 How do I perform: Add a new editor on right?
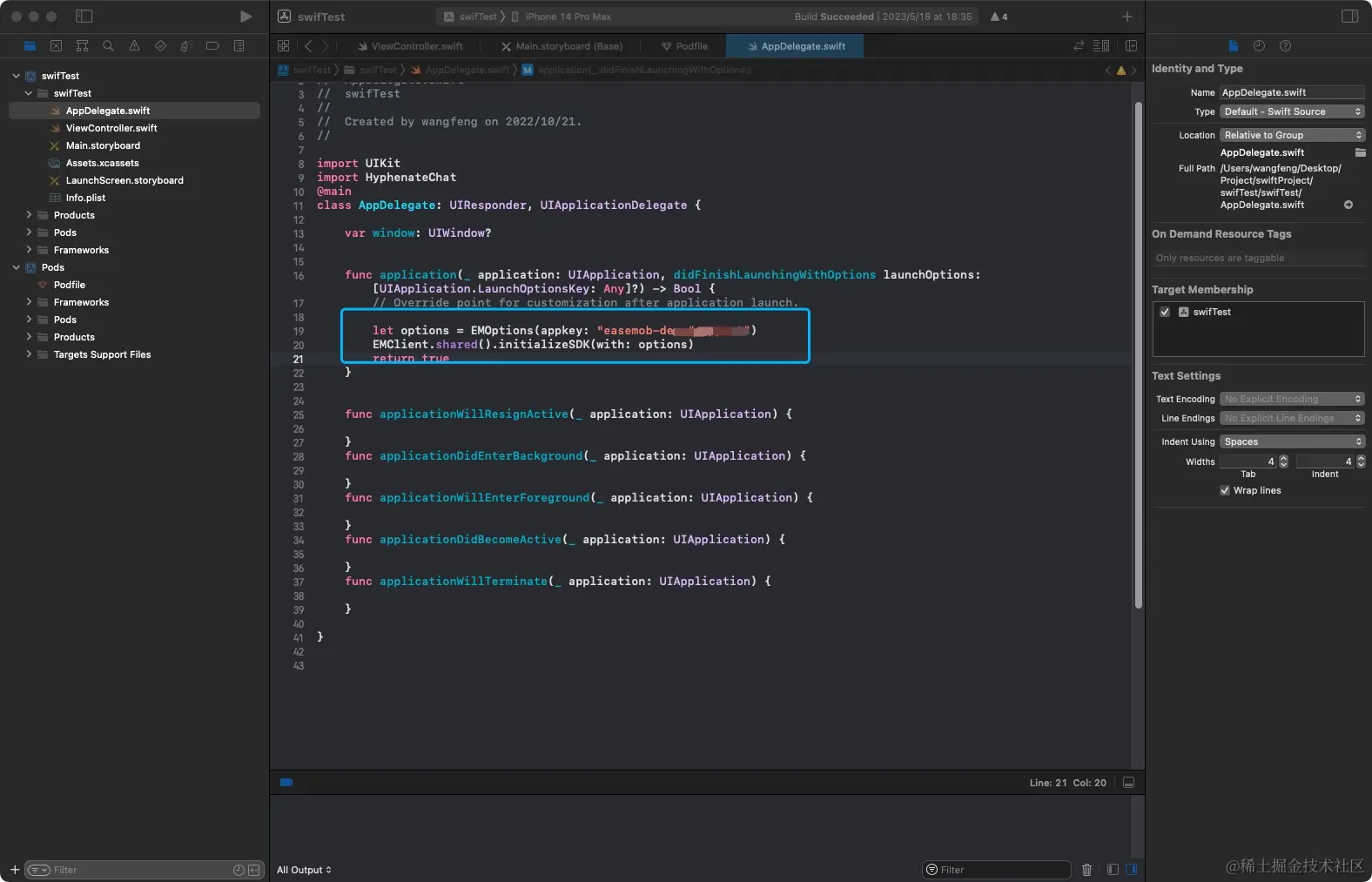1131,46
